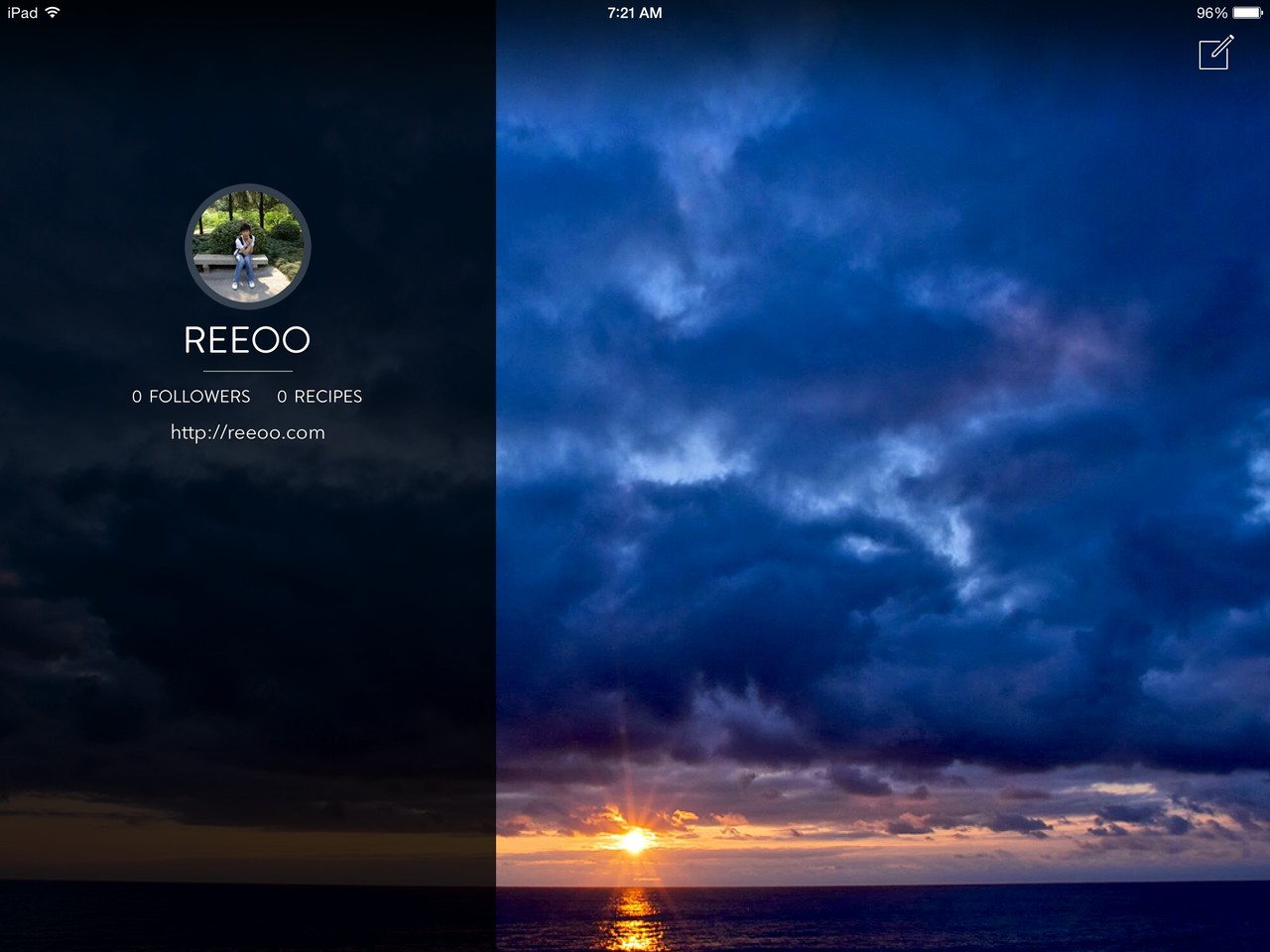The height and width of the screenshot is (952, 1270).
Task: Click the thin divider line under REEOO
Action: (247, 371)
